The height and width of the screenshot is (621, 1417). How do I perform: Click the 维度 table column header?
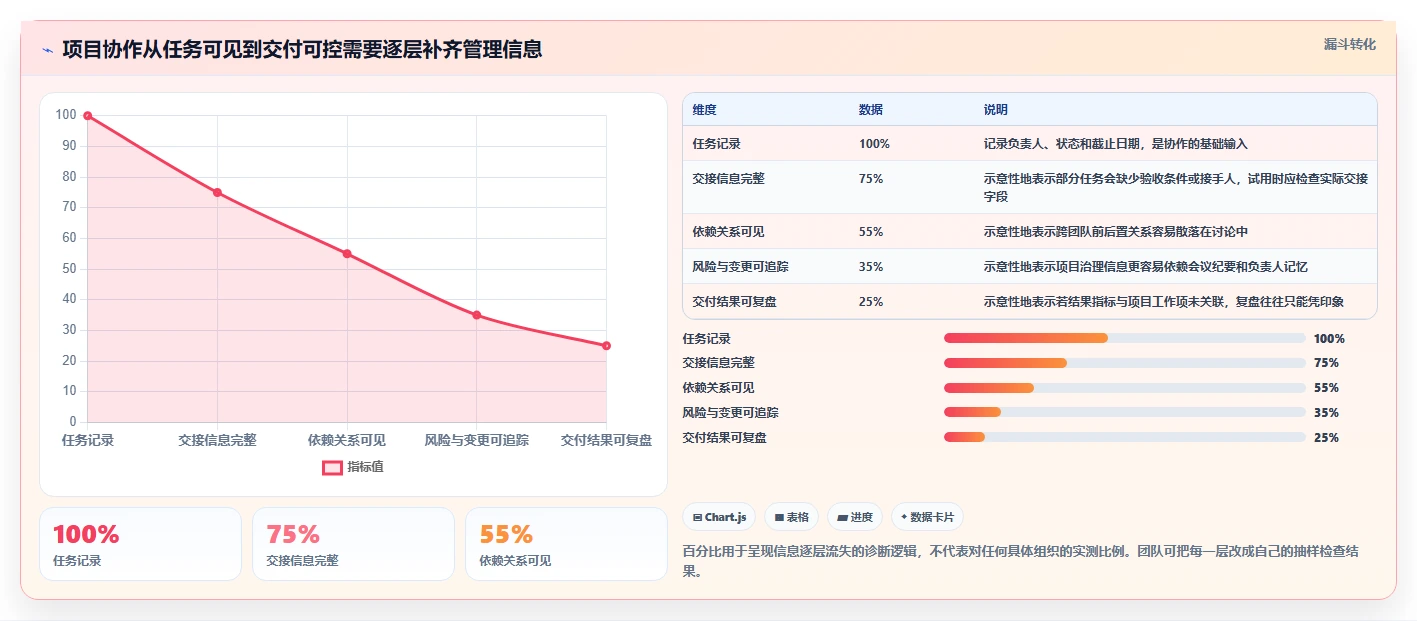point(704,110)
